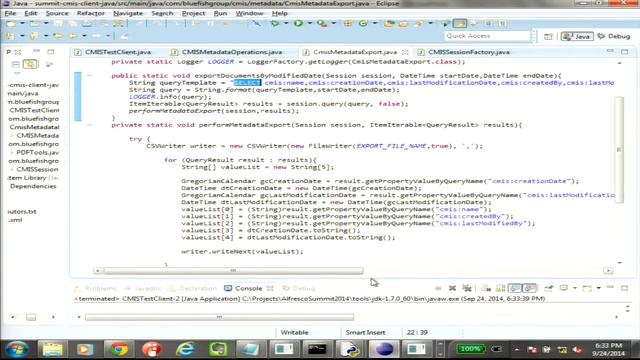Viewport: 640px width, 360px height.
Task: Click the Open Perspective icon
Action: (548, 36)
